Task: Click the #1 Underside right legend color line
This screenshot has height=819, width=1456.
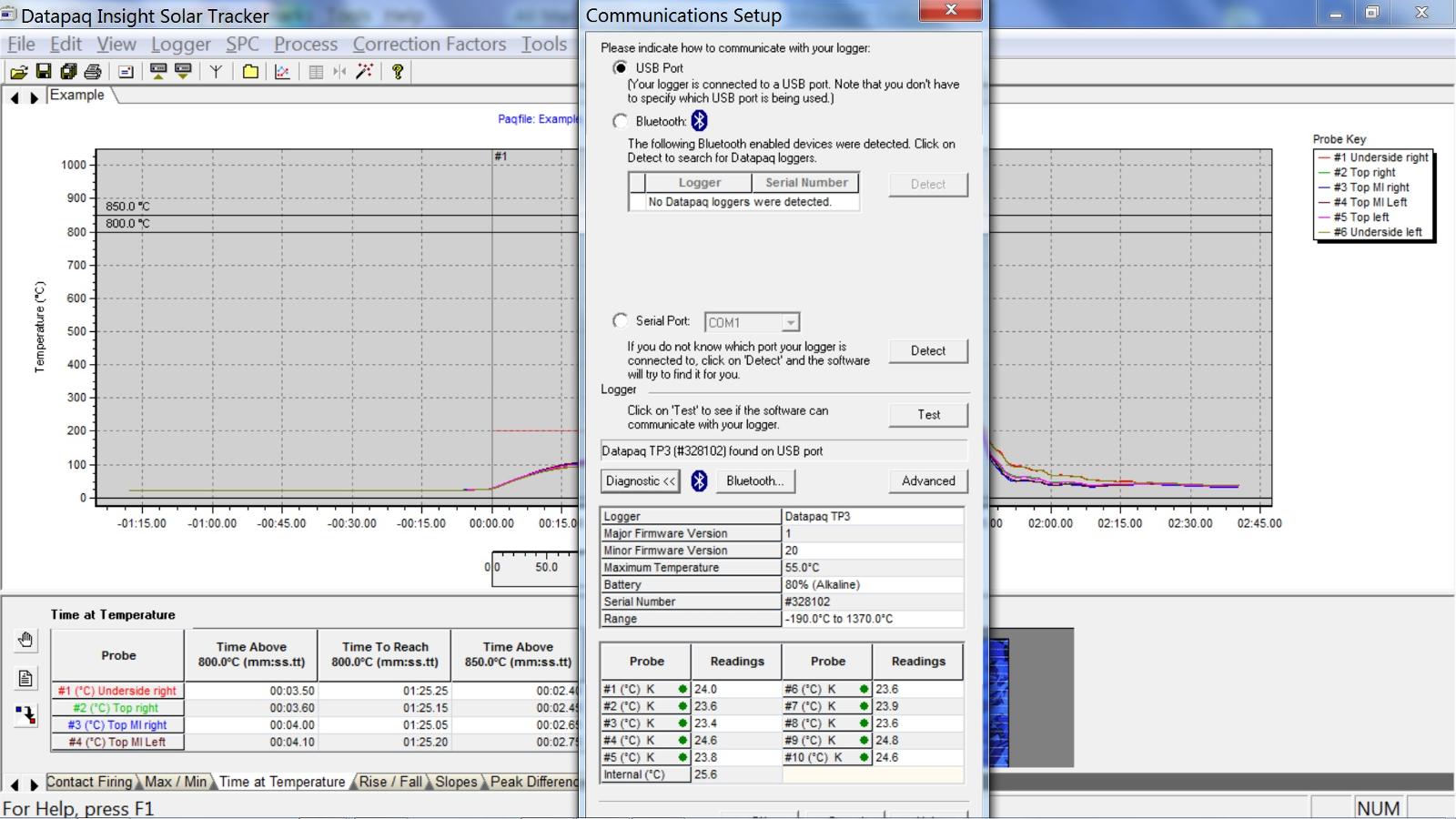Action: coord(1324,157)
